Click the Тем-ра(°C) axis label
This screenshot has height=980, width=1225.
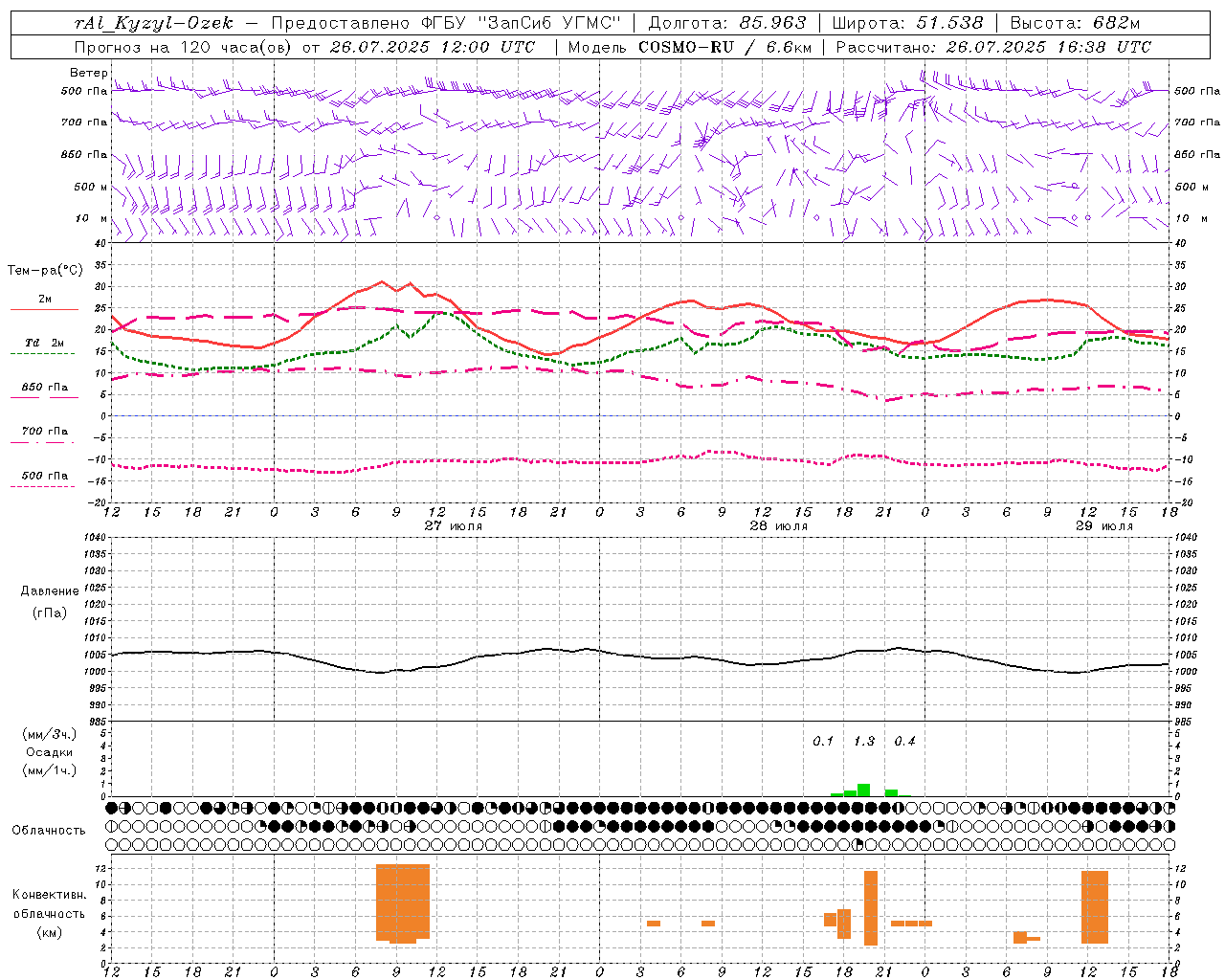tap(46, 270)
